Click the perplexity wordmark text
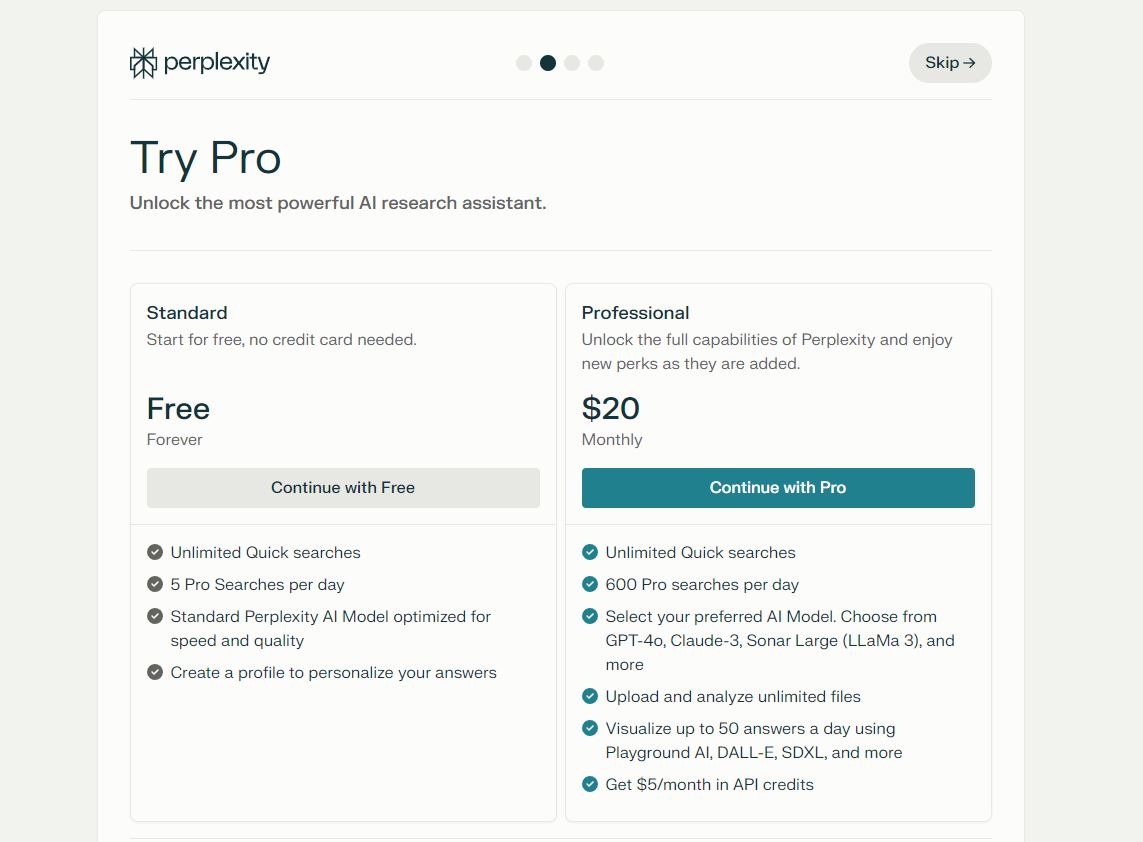This screenshot has width=1143, height=842. [x=216, y=63]
